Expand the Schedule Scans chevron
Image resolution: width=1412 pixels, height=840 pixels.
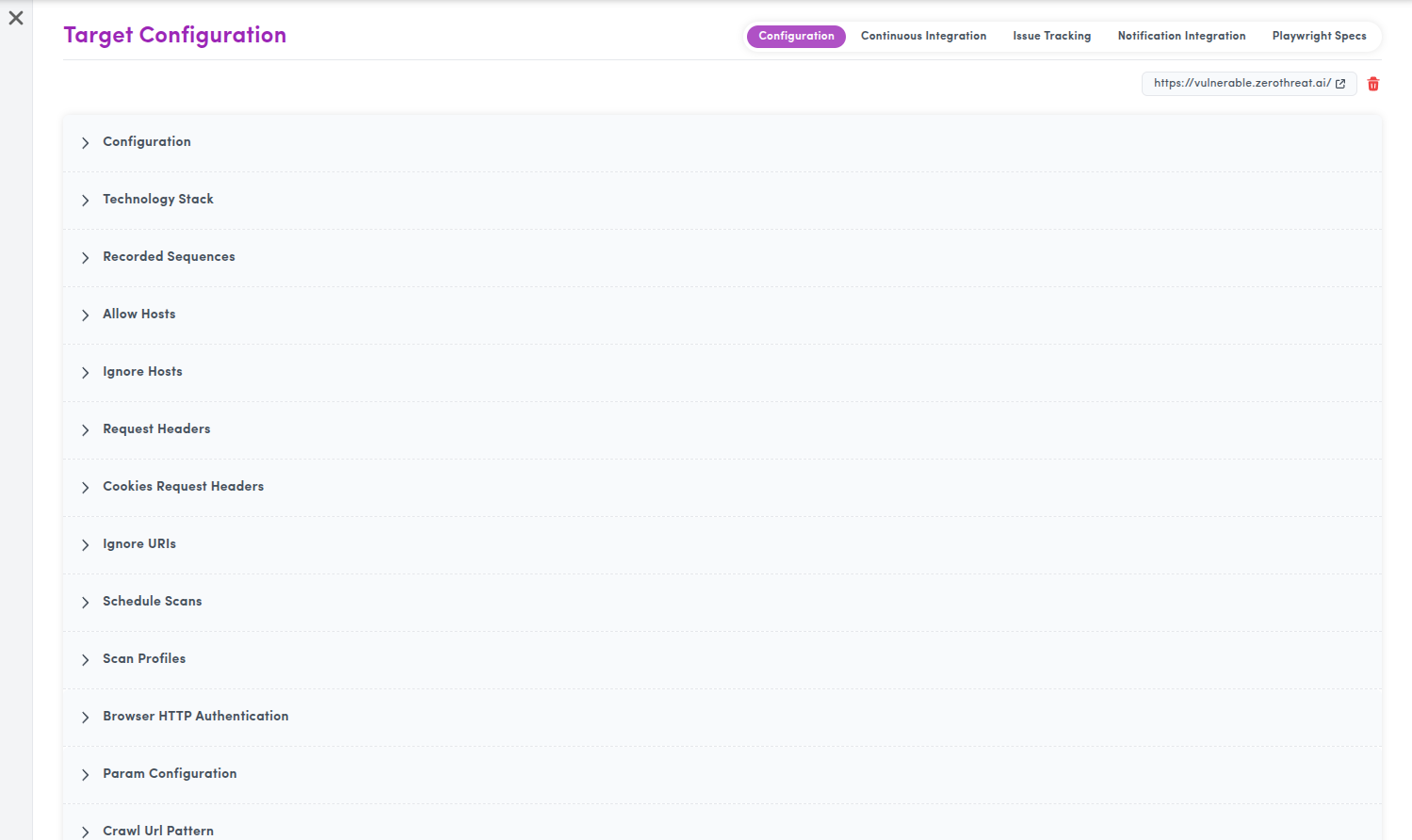(85, 603)
